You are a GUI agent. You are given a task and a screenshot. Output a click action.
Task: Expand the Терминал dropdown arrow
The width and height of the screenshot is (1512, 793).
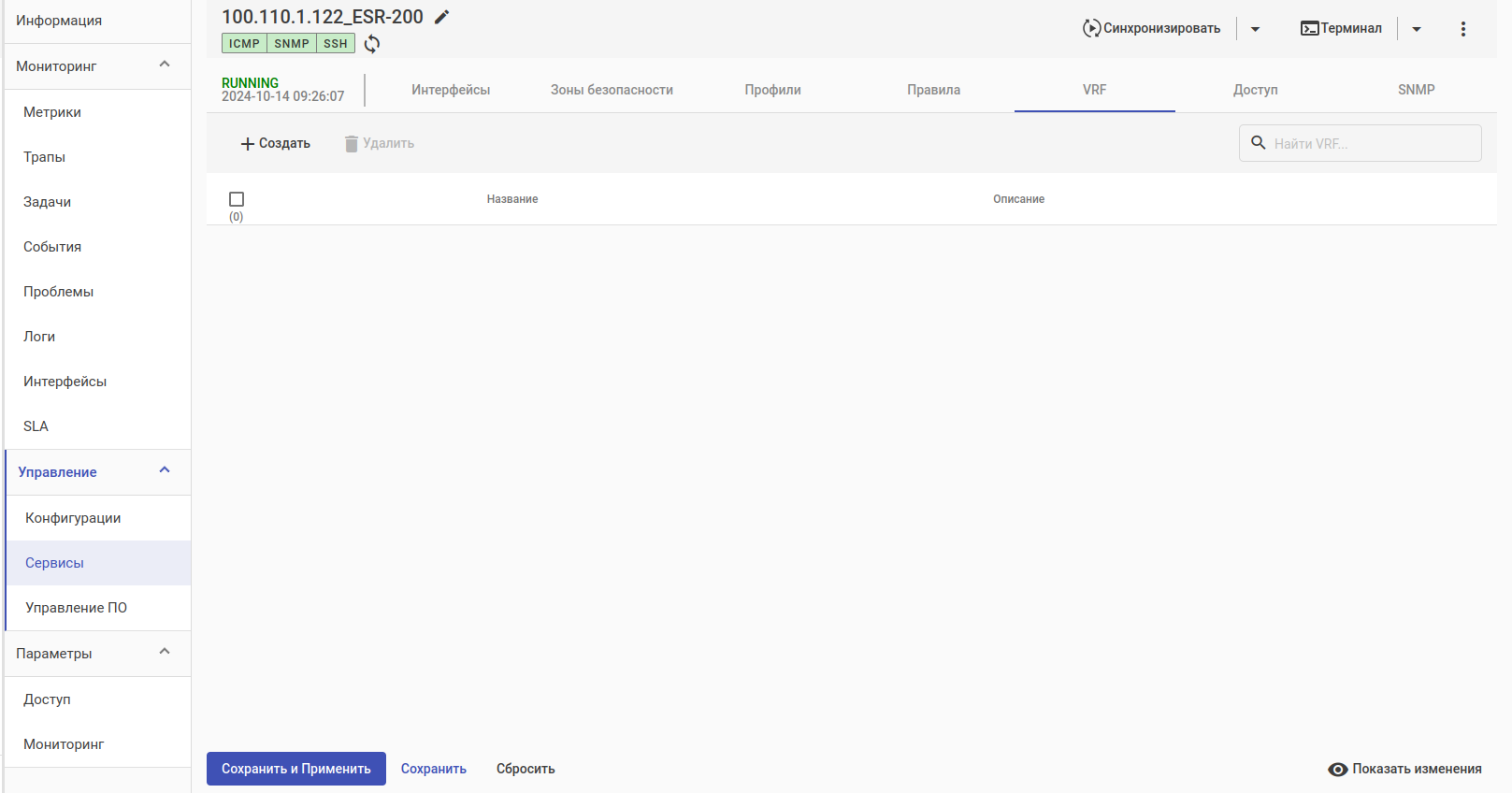(x=1417, y=29)
